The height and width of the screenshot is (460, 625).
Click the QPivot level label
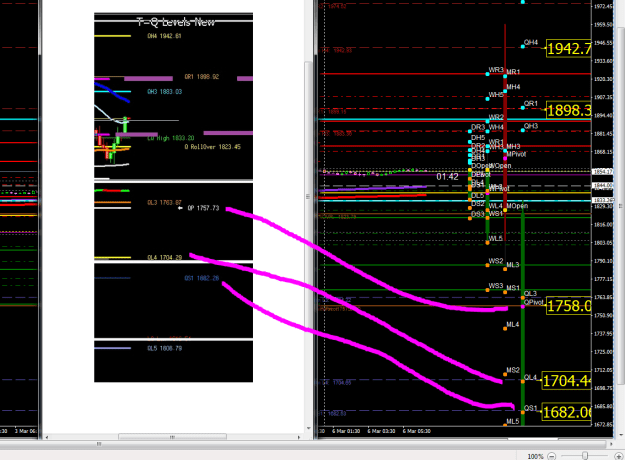[534, 303]
